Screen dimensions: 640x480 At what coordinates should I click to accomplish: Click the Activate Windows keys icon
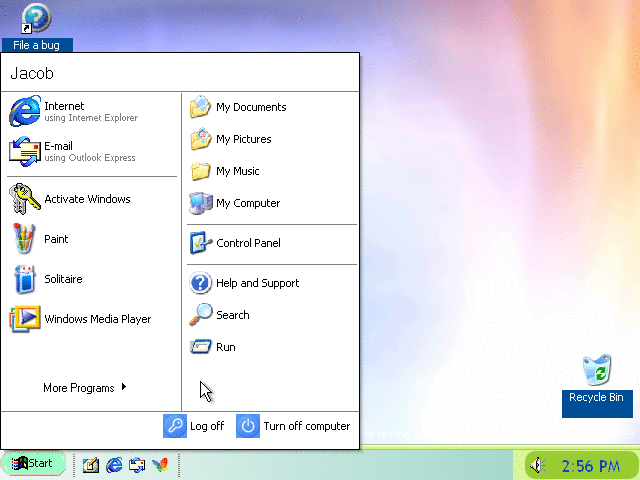(x=24, y=199)
